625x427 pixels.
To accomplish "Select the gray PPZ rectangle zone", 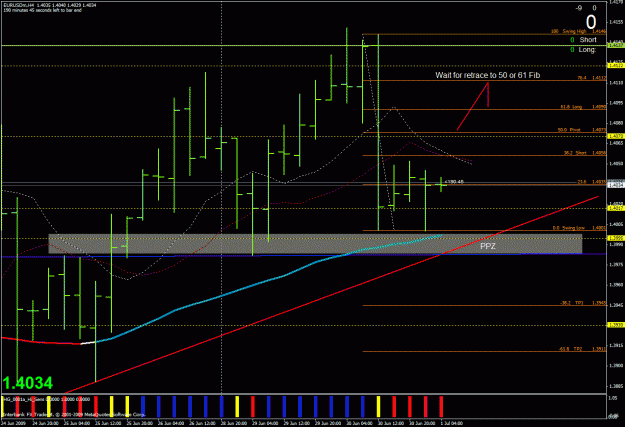I will pyautogui.click(x=315, y=244).
